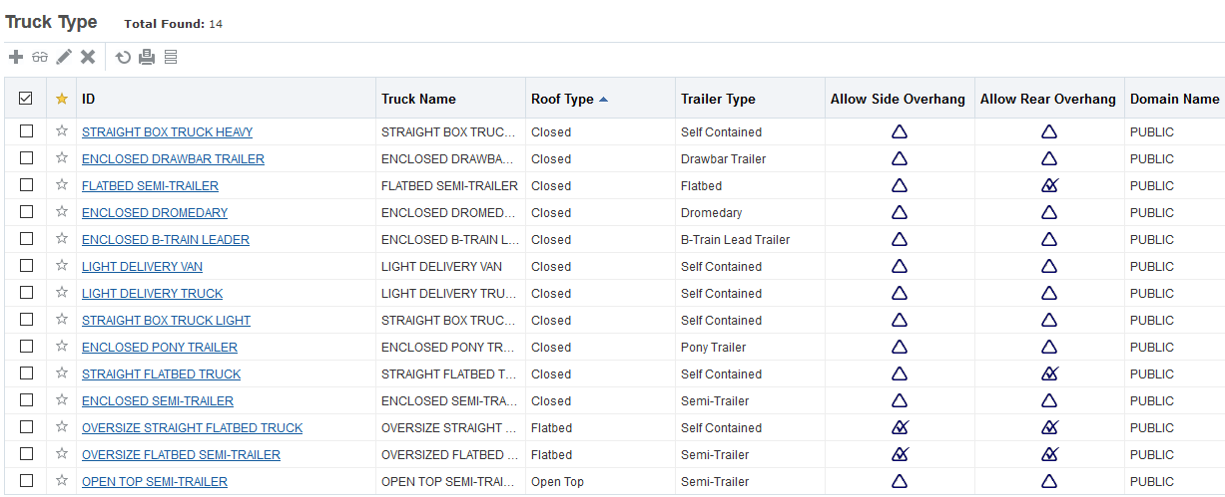Click the view glasses icon in toolbar
1225x497 pixels.
tap(40, 58)
